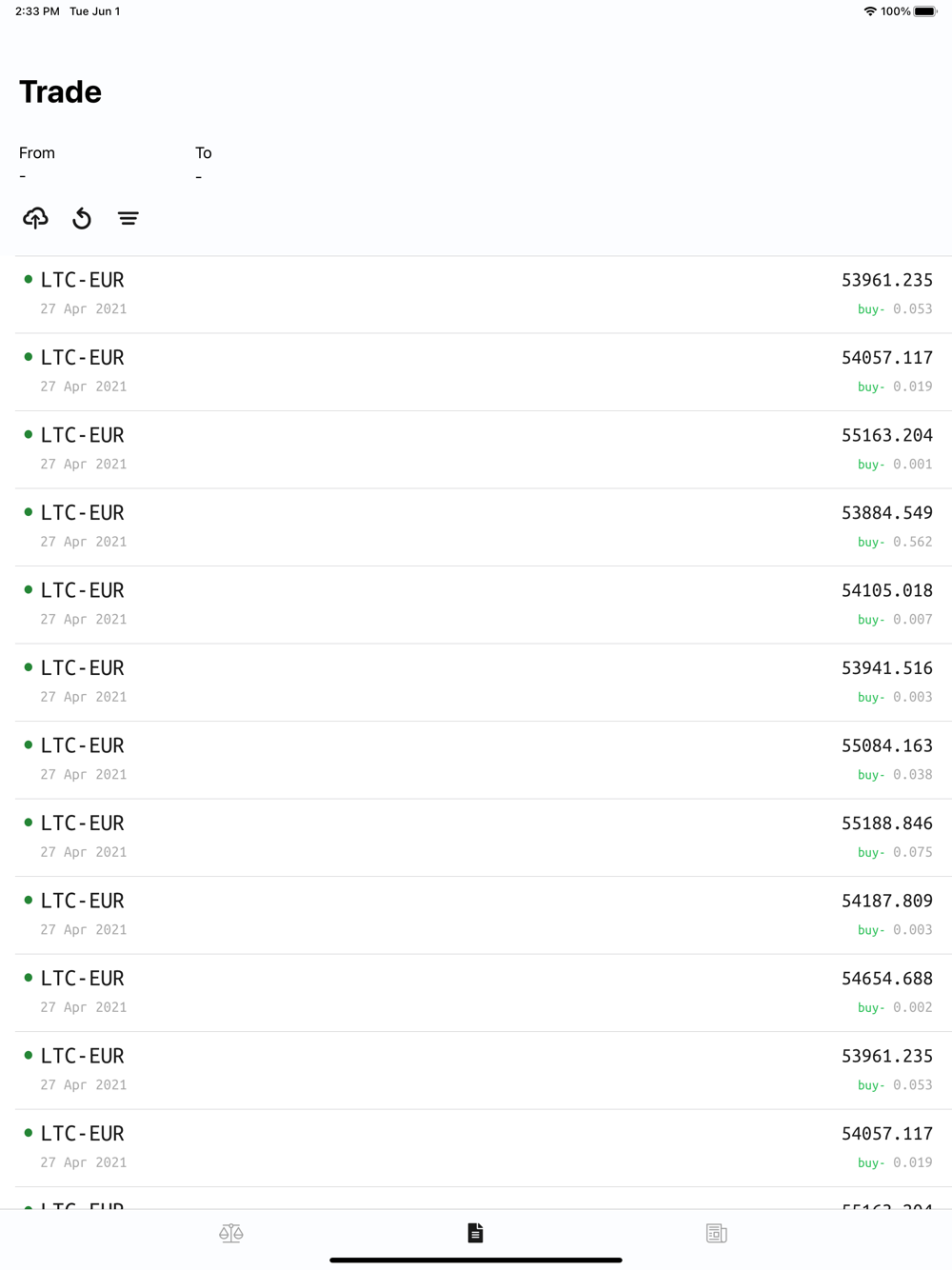Tap the battery indicator in status bar
The height and width of the screenshot is (1270, 952).
(925, 11)
